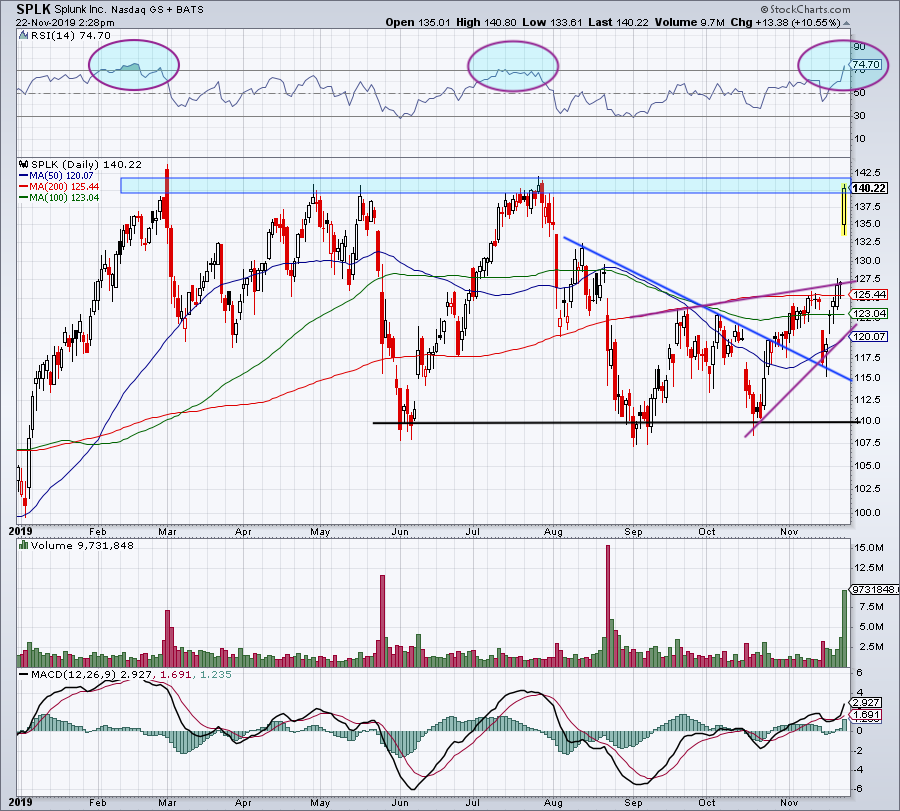Click the Splunk Inc. company name
The width and height of the screenshot is (900, 811).
(x=82, y=10)
